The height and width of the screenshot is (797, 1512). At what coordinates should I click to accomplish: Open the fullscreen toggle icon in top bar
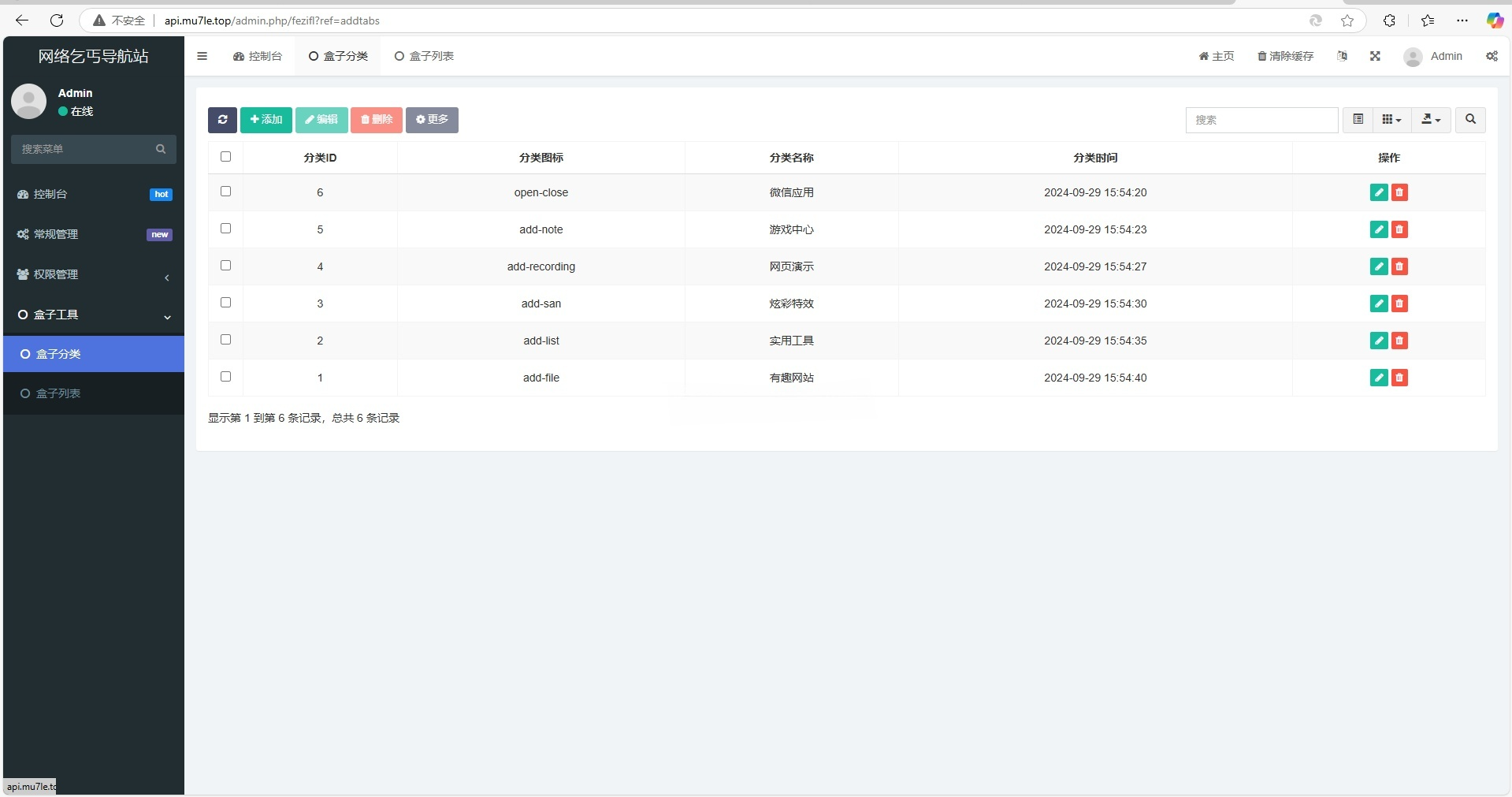click(x=1375, y=56)
